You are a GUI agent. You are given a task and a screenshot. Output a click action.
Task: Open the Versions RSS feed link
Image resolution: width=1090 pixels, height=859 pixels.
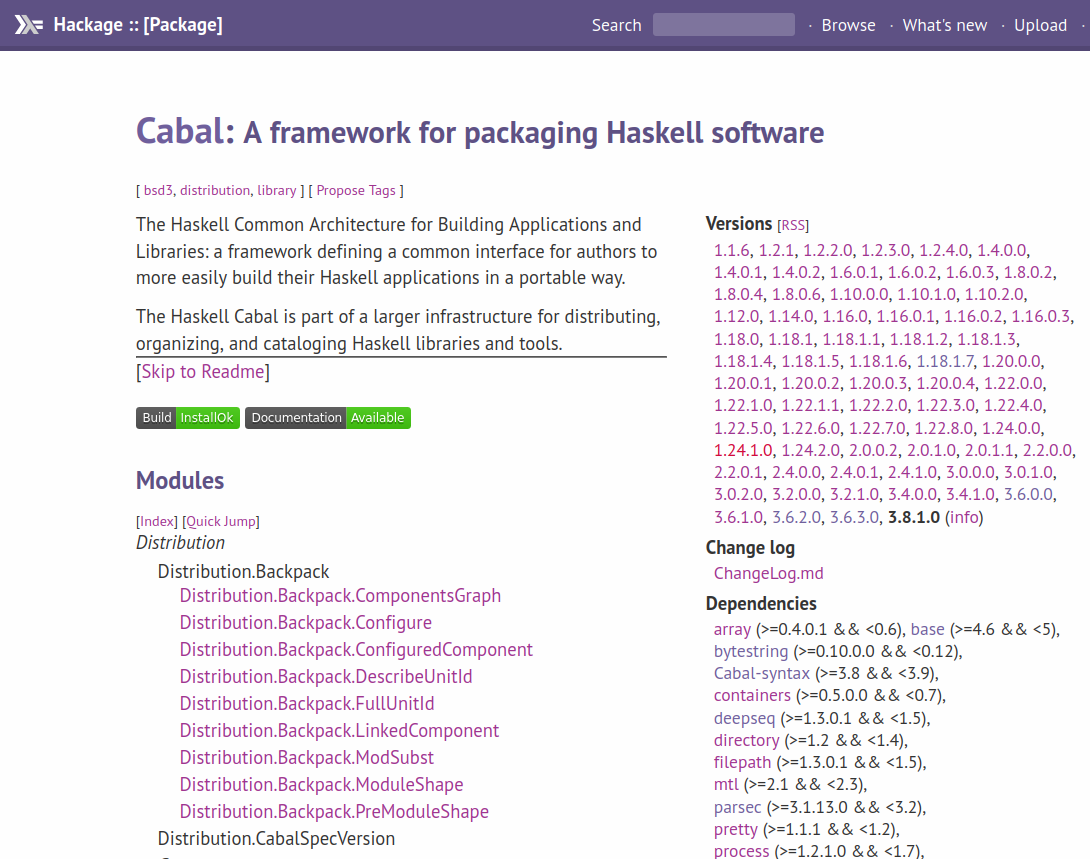click(793, 225)
